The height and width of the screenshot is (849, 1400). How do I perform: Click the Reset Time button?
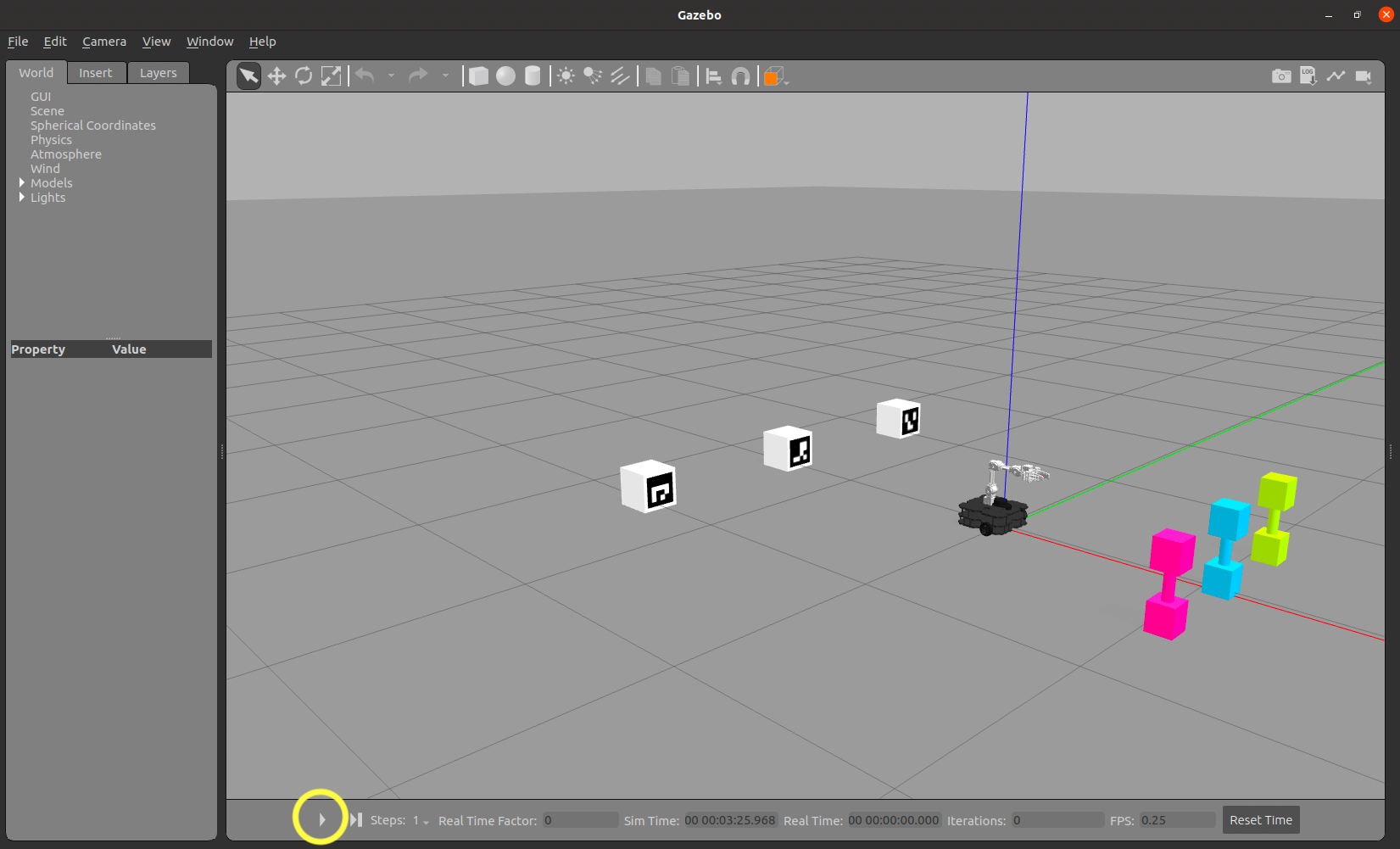[1260, 820]
